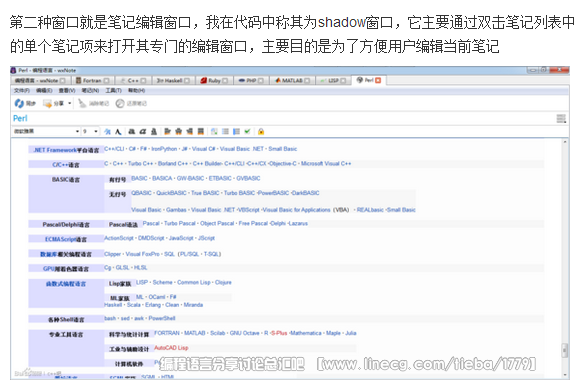
Task: Click the GW-BASIC link
Action: click(190, 178)
